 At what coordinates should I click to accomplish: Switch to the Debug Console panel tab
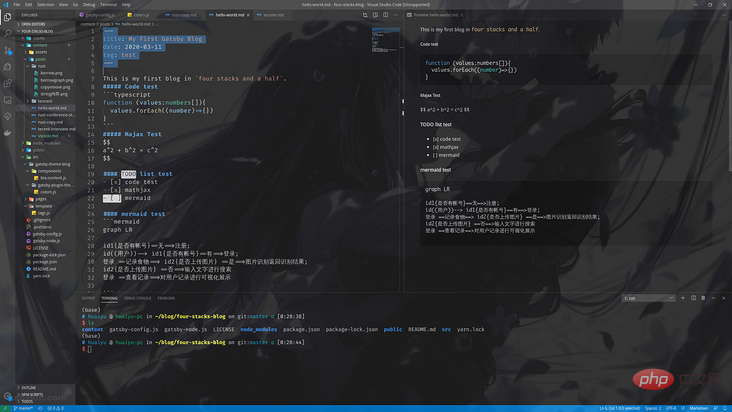click(138, 298)
